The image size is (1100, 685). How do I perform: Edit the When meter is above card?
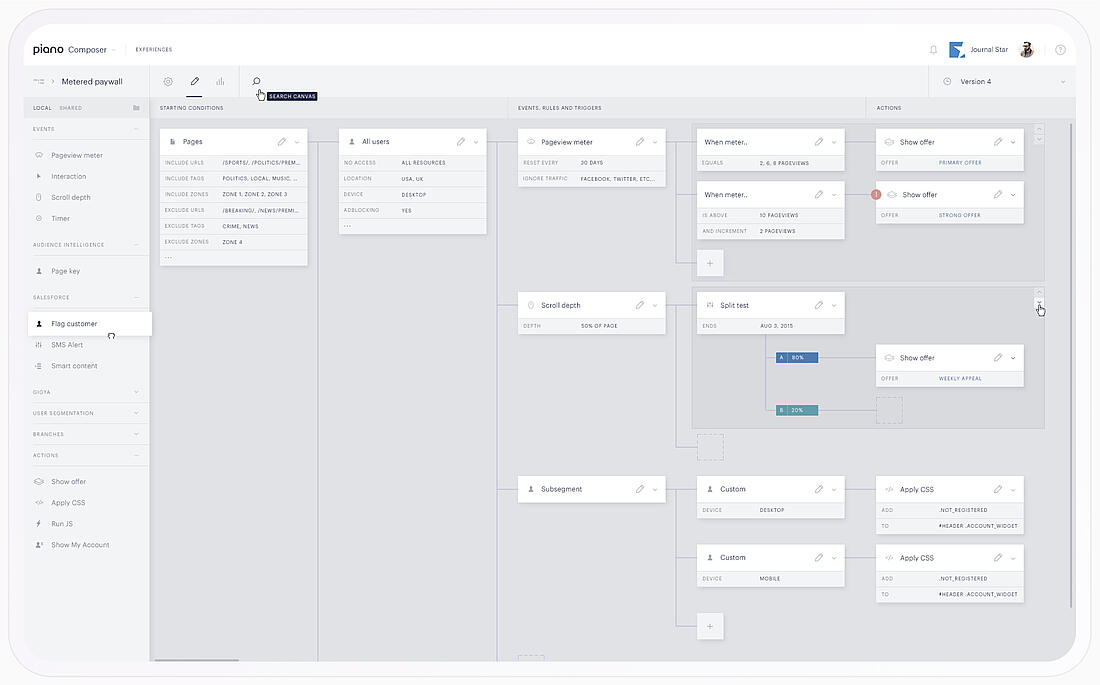tap(819, 194)
